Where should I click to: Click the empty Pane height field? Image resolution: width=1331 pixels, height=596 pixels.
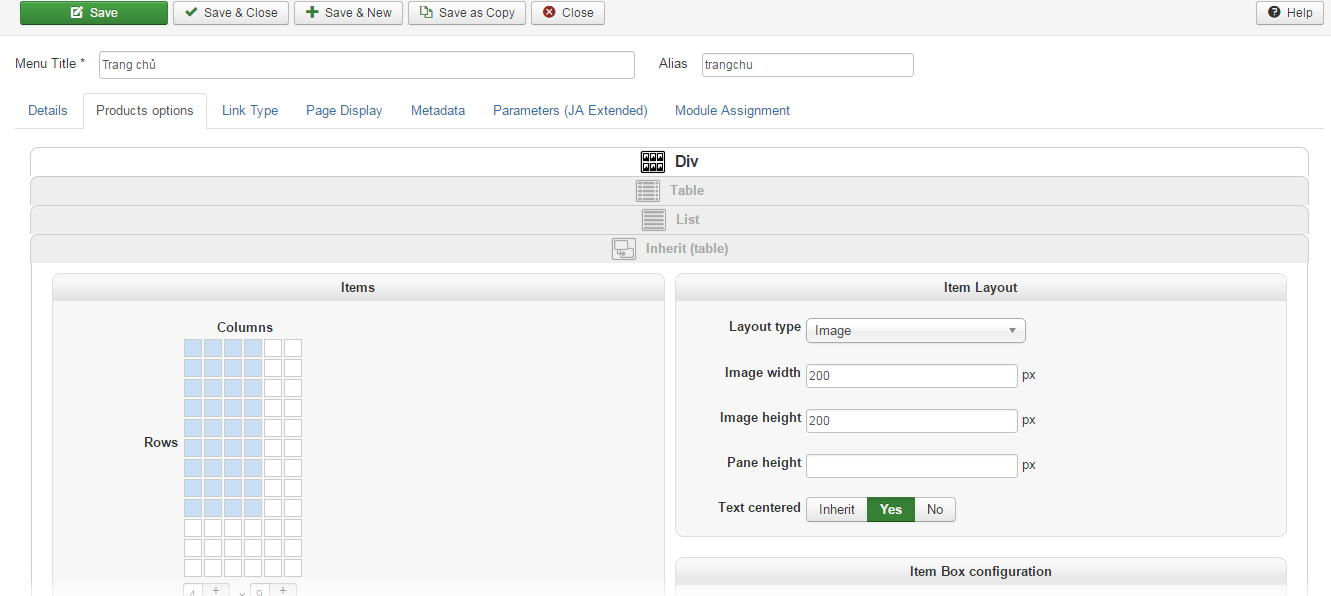pos(912,466)
